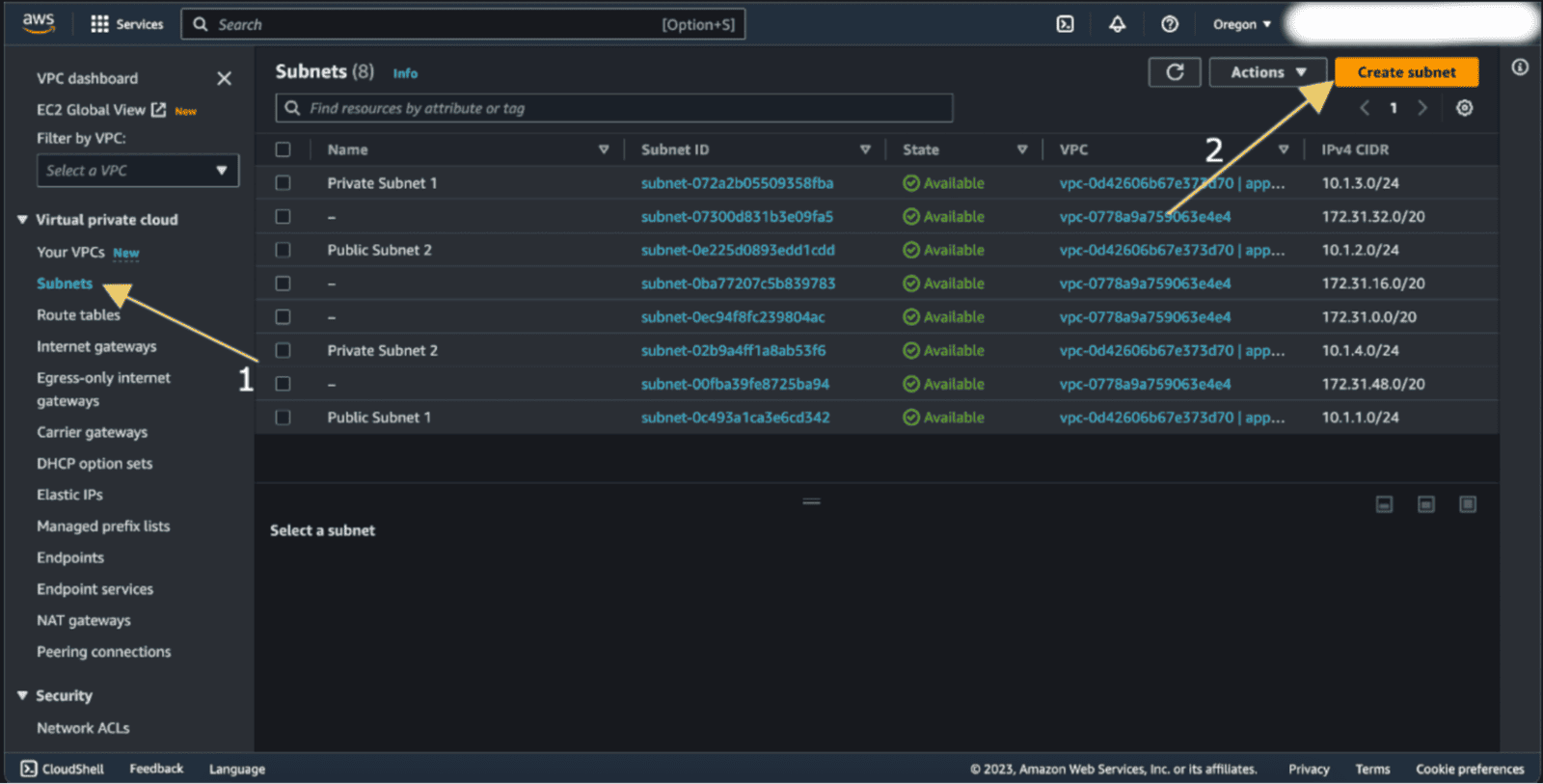This screenshot has height=784, width=1543.
Task: Open the AWS CloudShell terminal icon in header
Action: 1065,24
